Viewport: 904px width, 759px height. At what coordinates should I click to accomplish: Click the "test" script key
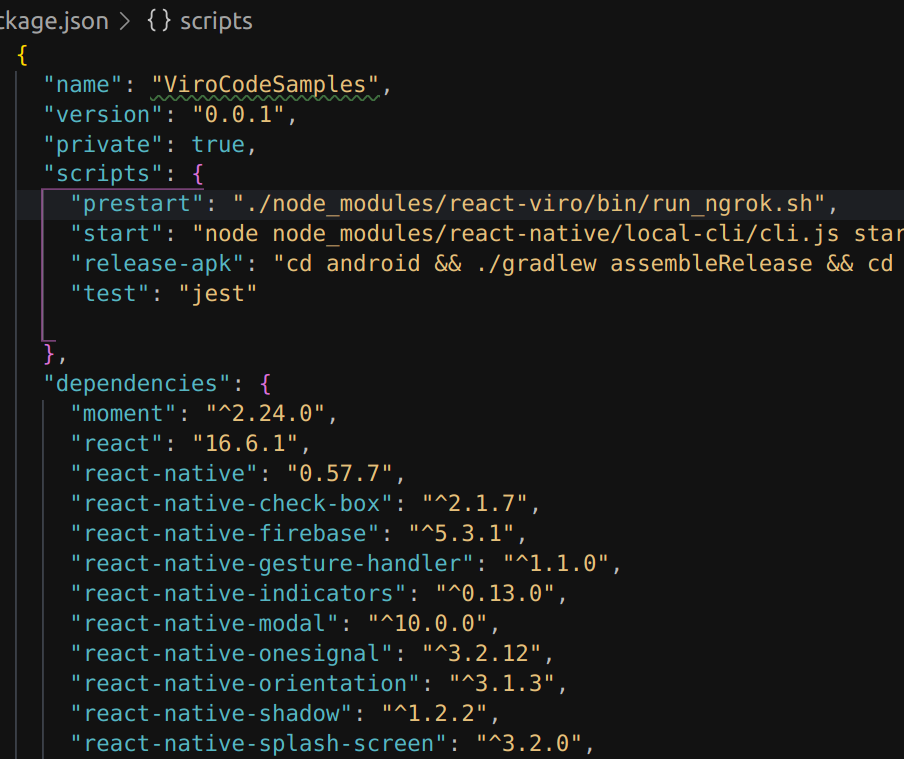pyautogui.click(x=110, y=294)
